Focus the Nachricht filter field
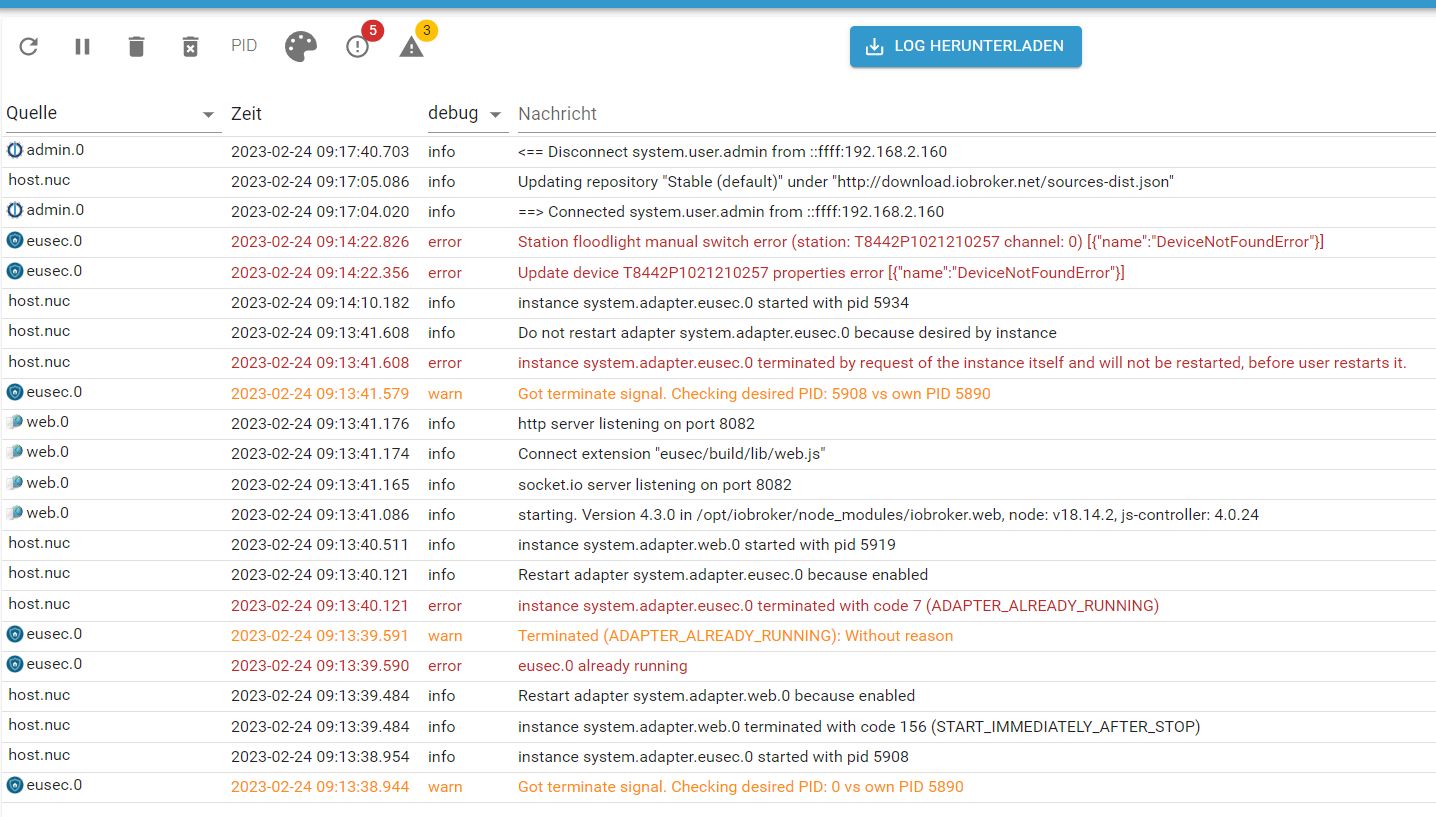This screenshot has height=817, width=1436. [x=976, y=114]
